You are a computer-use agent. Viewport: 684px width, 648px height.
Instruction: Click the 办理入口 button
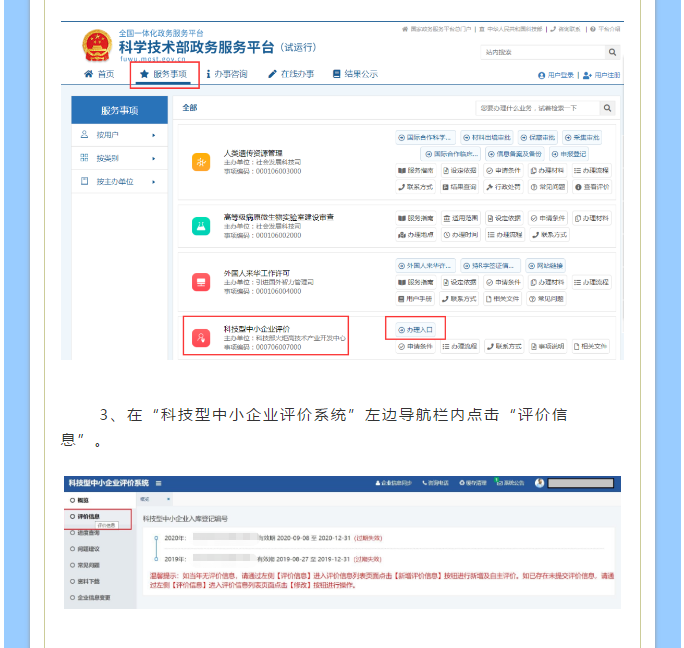[414, 329]
